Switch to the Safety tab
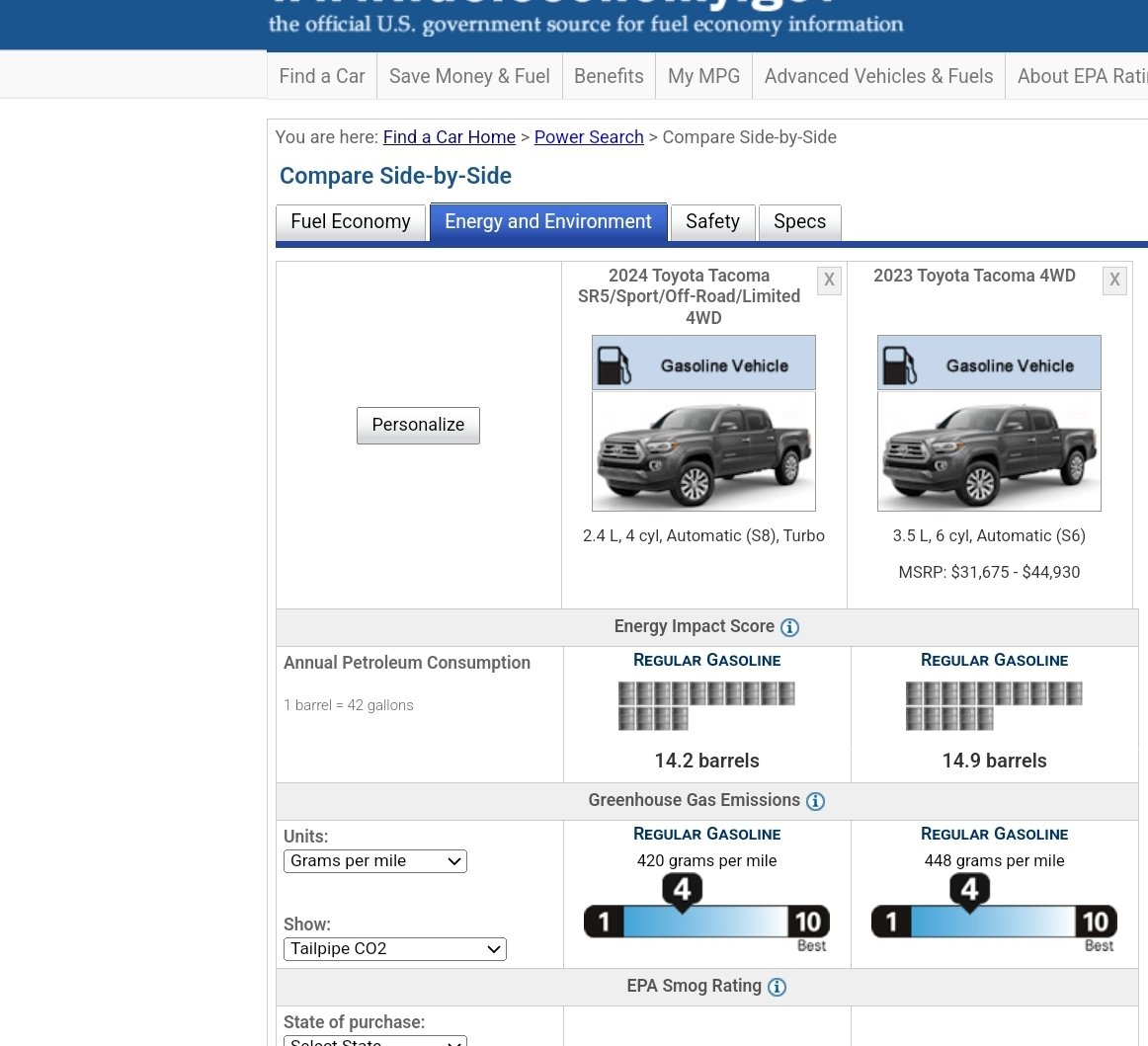Screen dimensions: 1148x1046 pos(712,222)
